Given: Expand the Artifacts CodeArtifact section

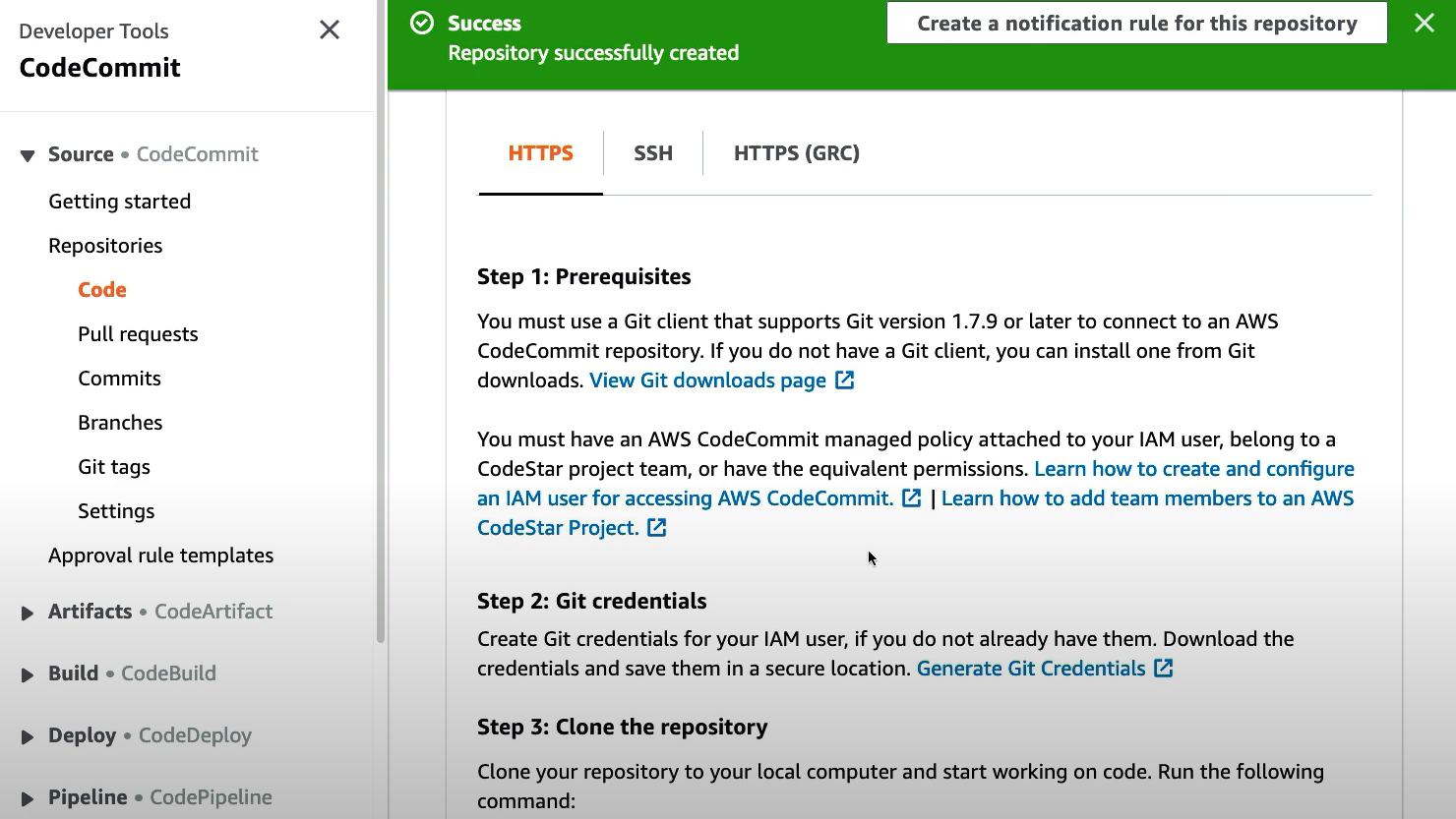Looking at the screenshot, I should pyautogui.click(x=28, y=613).
